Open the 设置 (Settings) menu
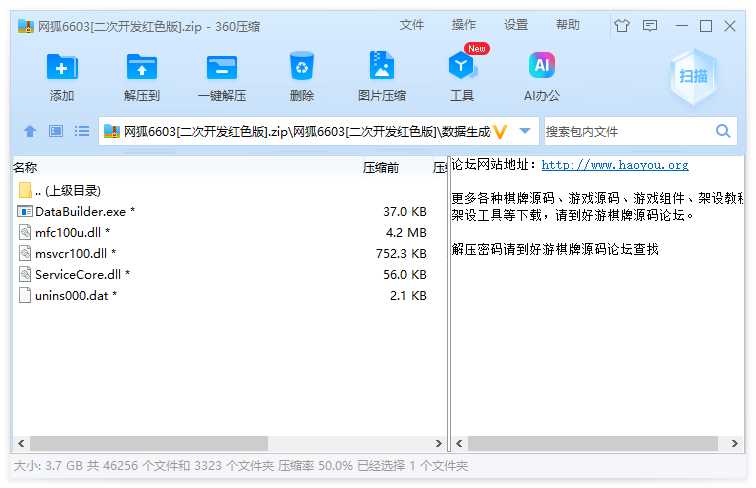 tap(516, 25)
